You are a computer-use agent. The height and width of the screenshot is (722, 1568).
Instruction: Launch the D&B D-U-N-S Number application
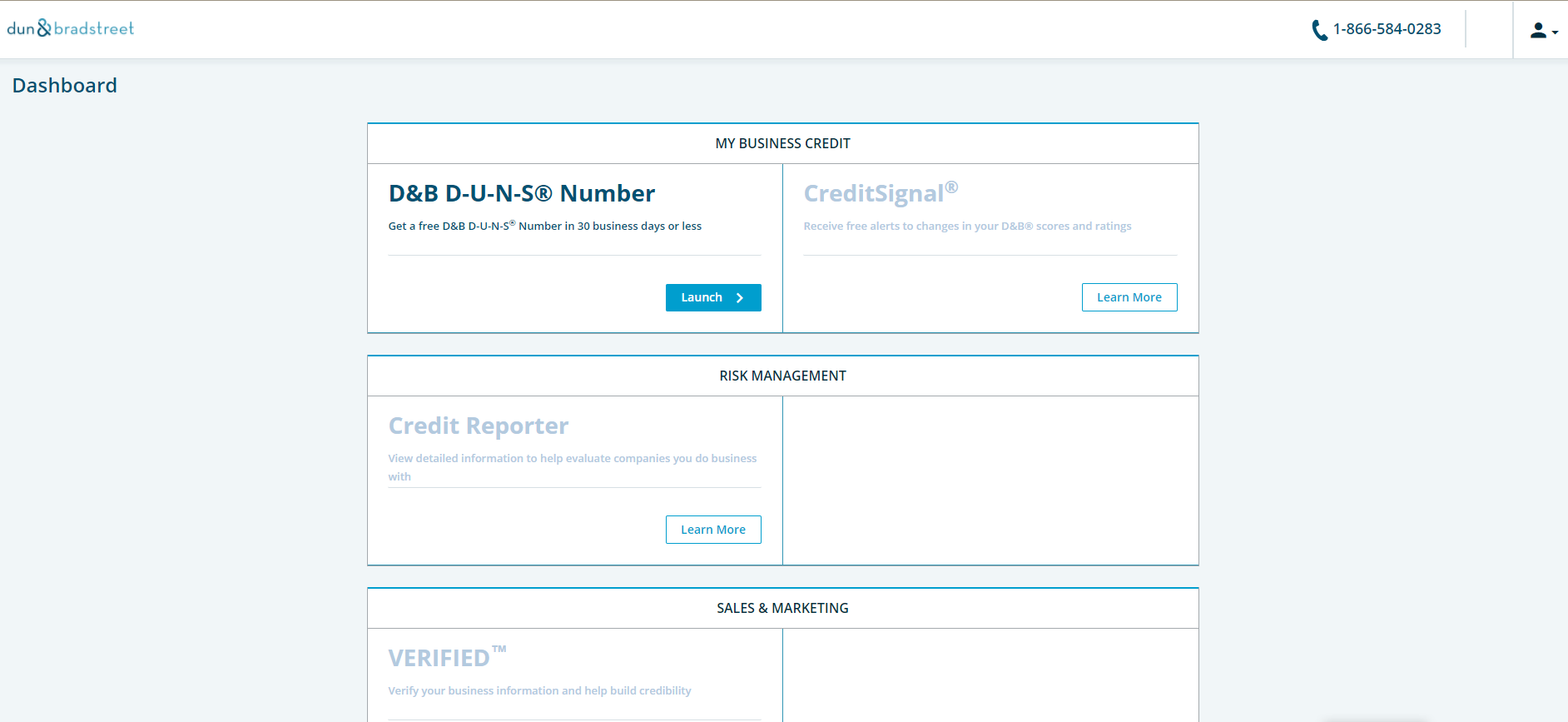pos(713,297)
